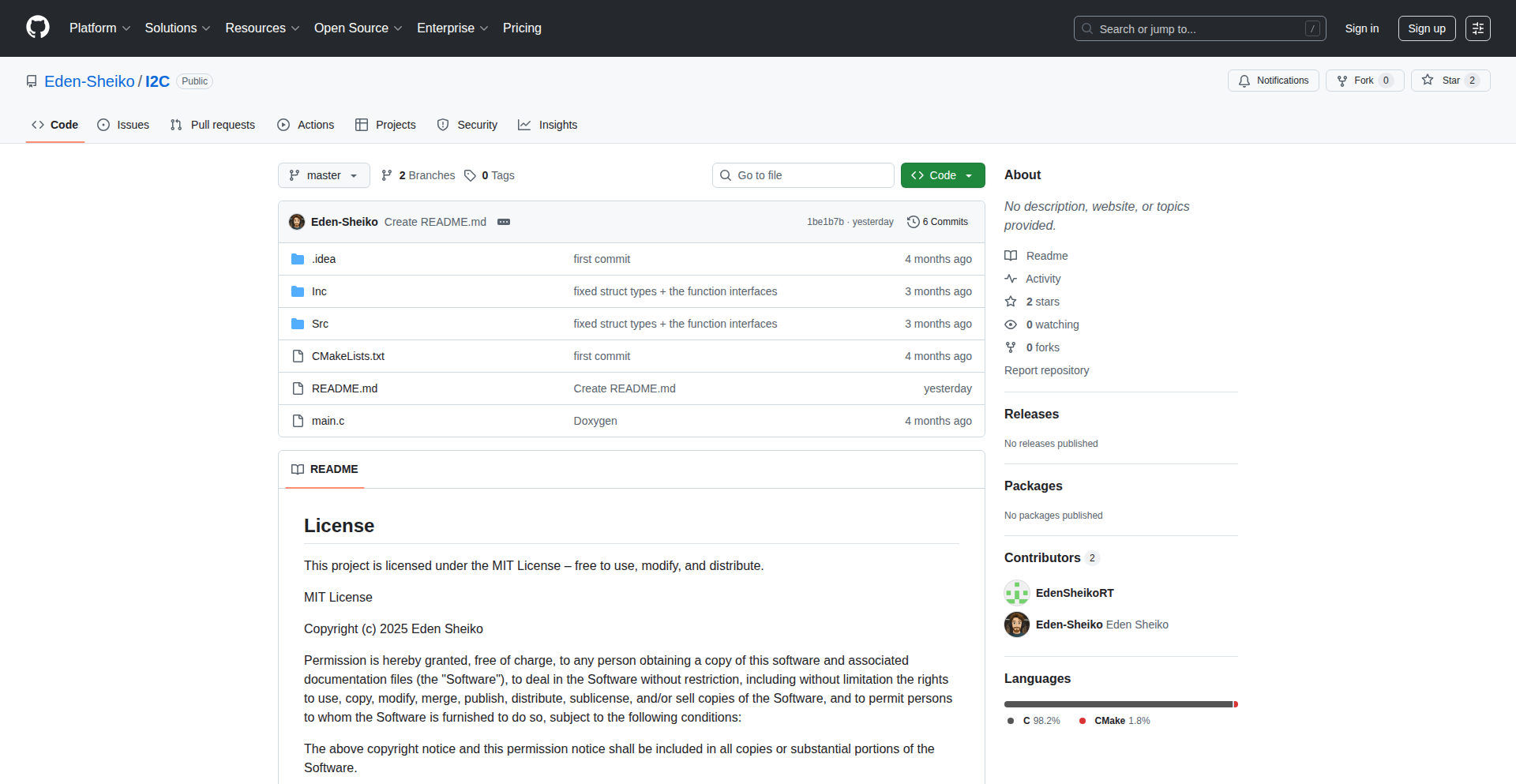Click the README.md file icon
The height and width of the screenshot is (784, 1516).
coord(298,388)
